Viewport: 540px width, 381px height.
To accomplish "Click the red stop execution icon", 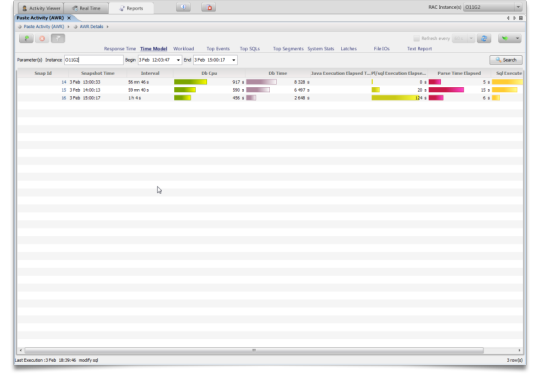I will coord(42,39).
